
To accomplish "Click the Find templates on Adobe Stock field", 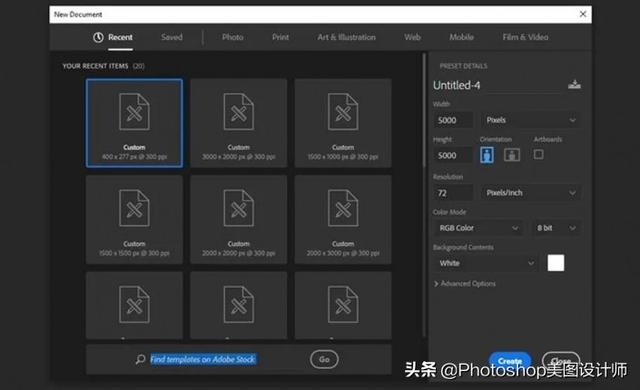I will click(x=203, y=359).
